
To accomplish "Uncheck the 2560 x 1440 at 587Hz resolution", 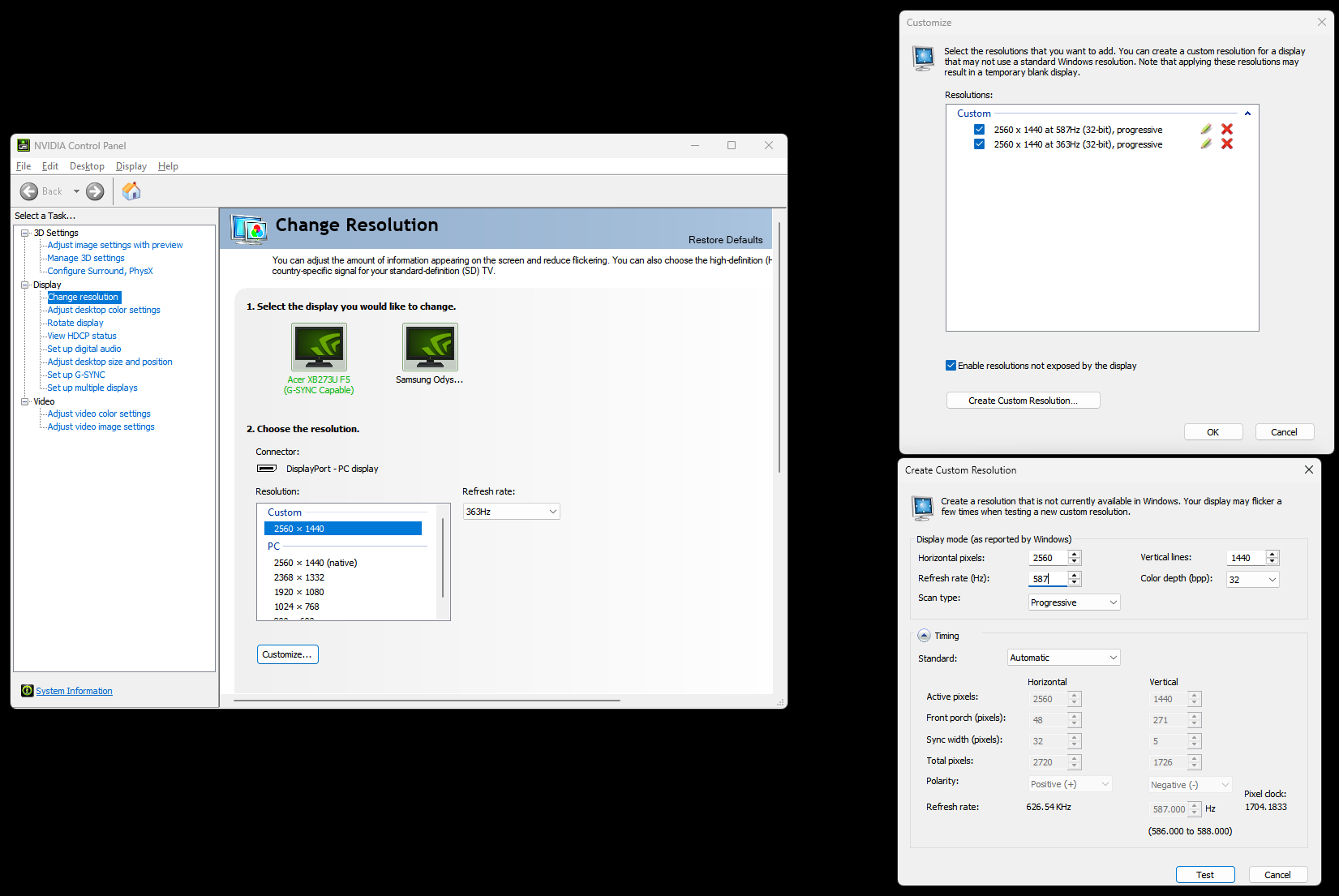I will tap(979, 130).
